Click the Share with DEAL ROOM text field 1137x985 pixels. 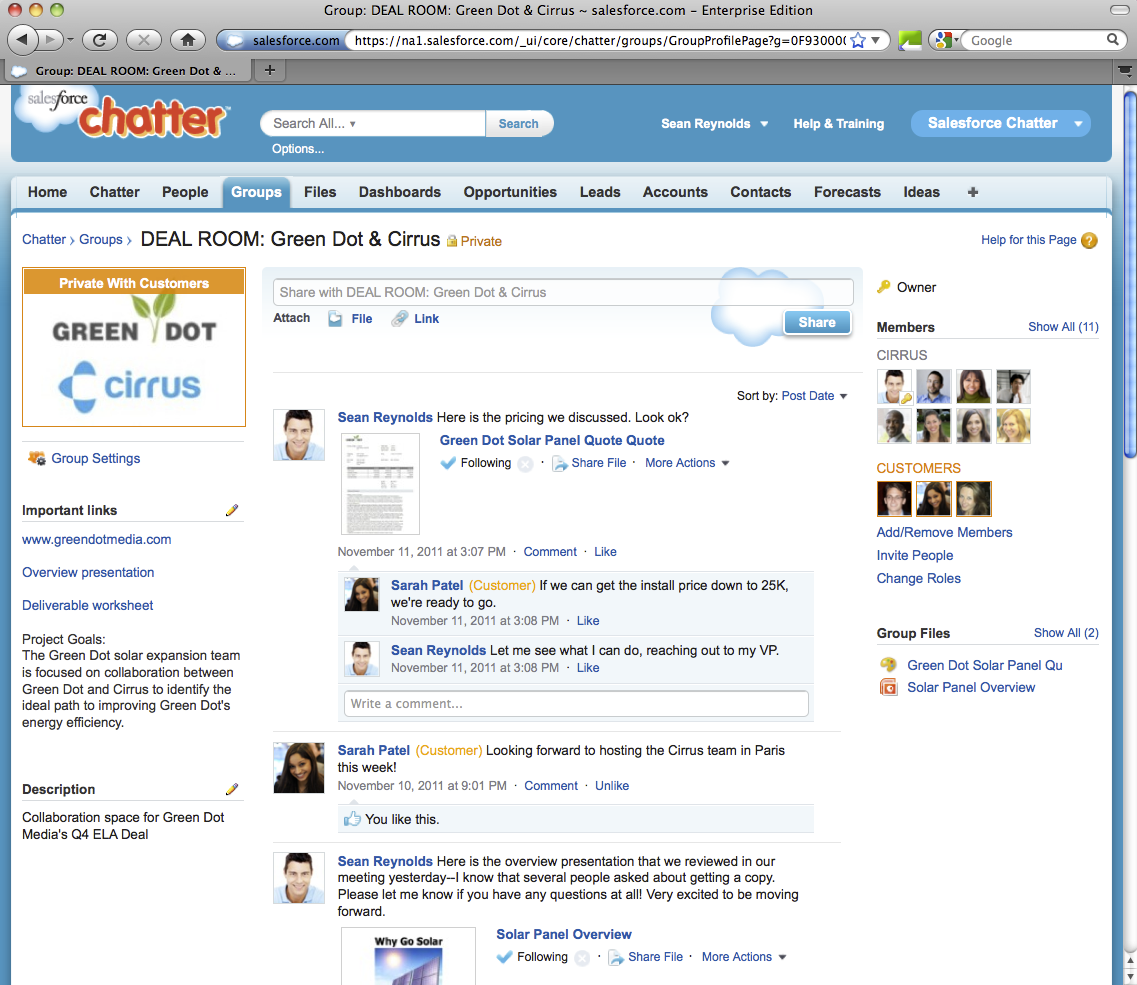pos(563,292)
